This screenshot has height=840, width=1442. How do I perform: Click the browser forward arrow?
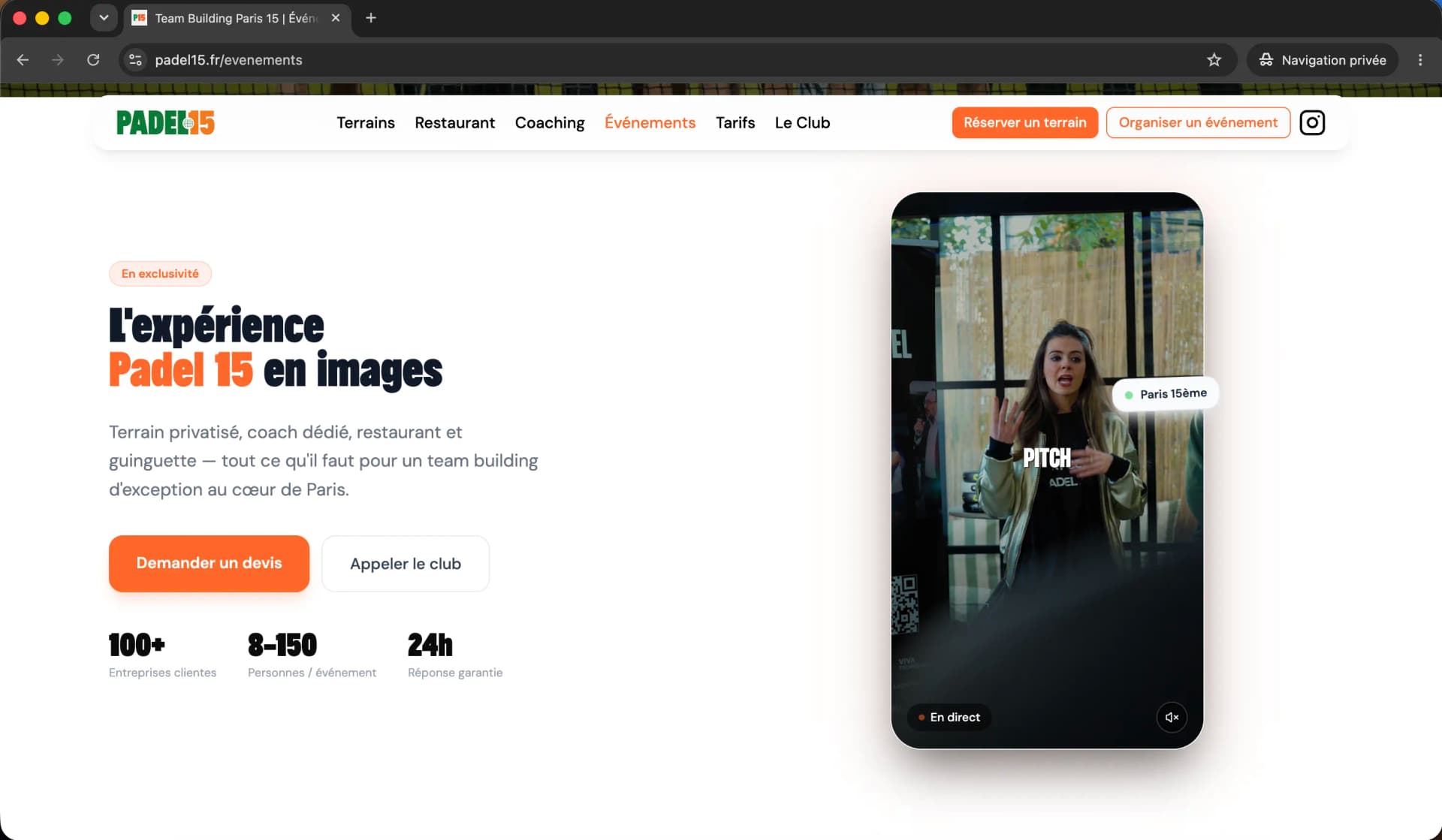coord(58,60)
